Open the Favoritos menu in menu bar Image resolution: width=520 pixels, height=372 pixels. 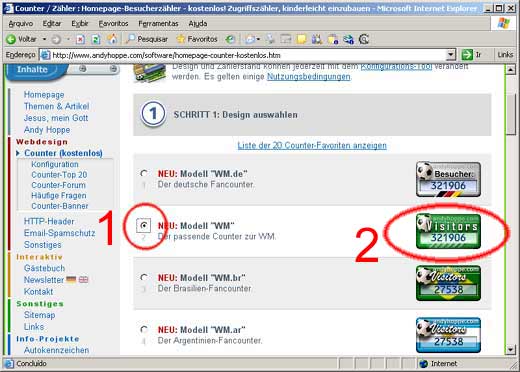click(113, 24)
